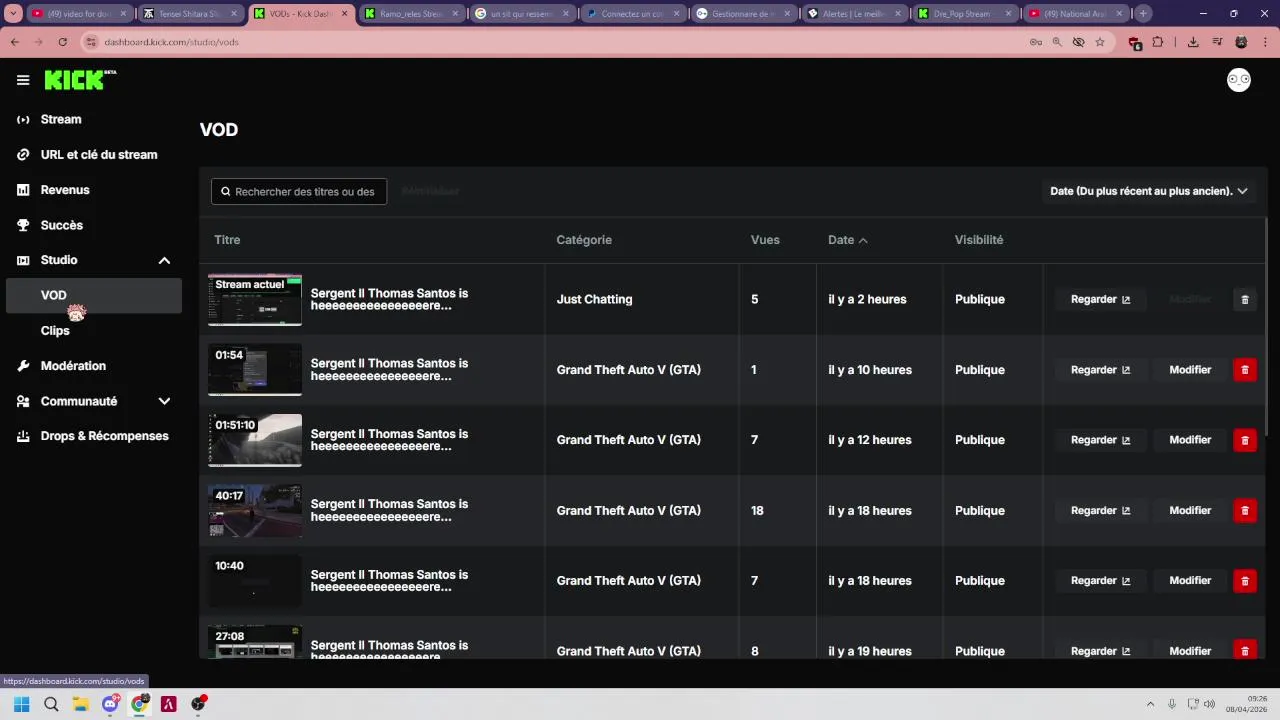
Task: Click the trash icon on Just Chatting row
Action: pos(1245,299)
